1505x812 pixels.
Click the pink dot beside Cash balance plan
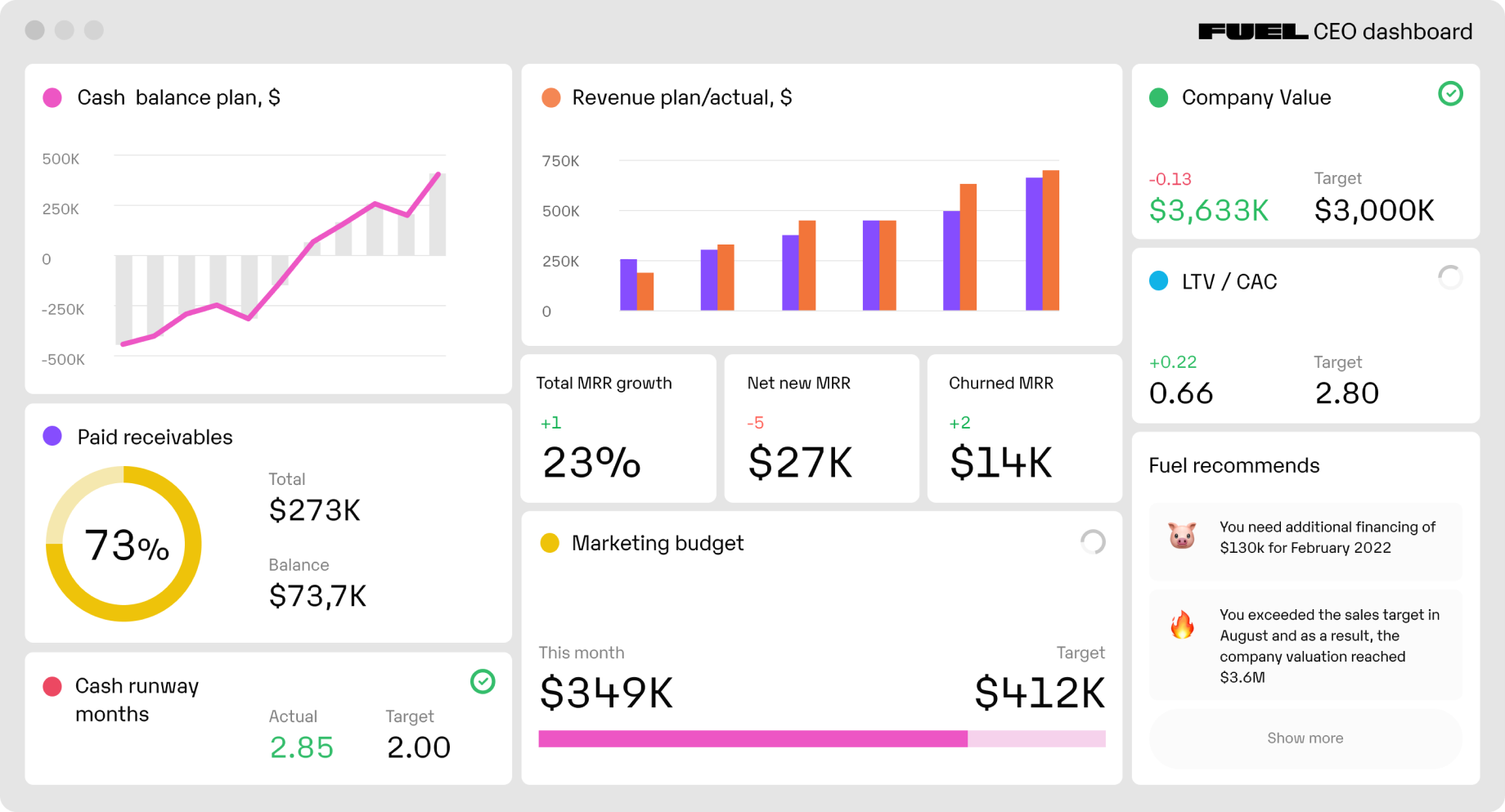point(52,98)
